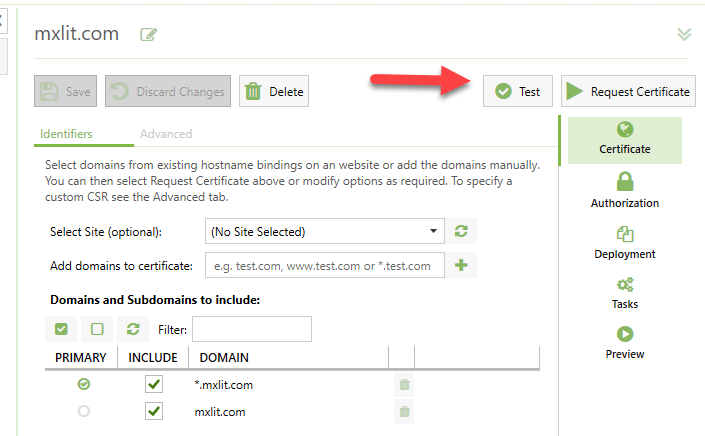Open the Authorization section
The height and width of the screenshot is (436, 705).
click(625, 190)
